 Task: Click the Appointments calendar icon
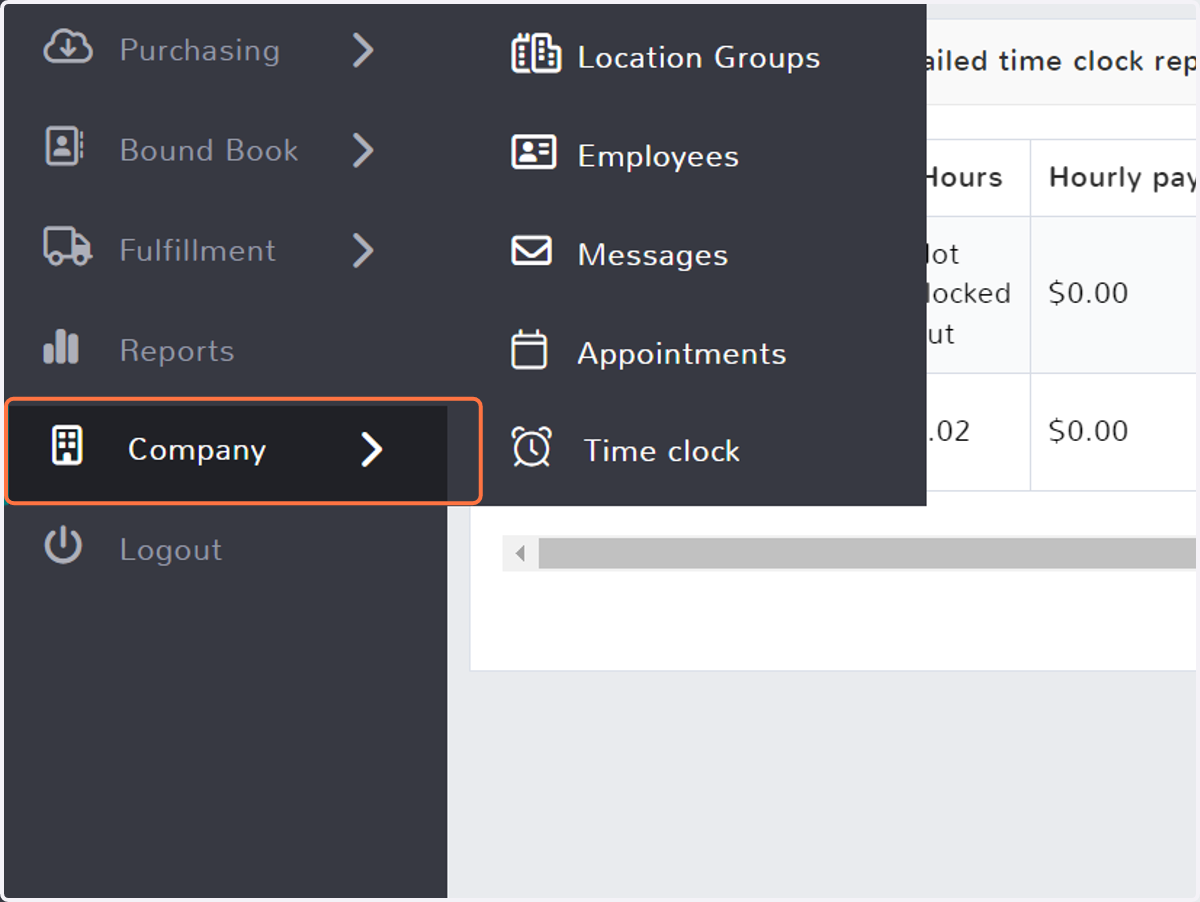[x=529, y=350]
